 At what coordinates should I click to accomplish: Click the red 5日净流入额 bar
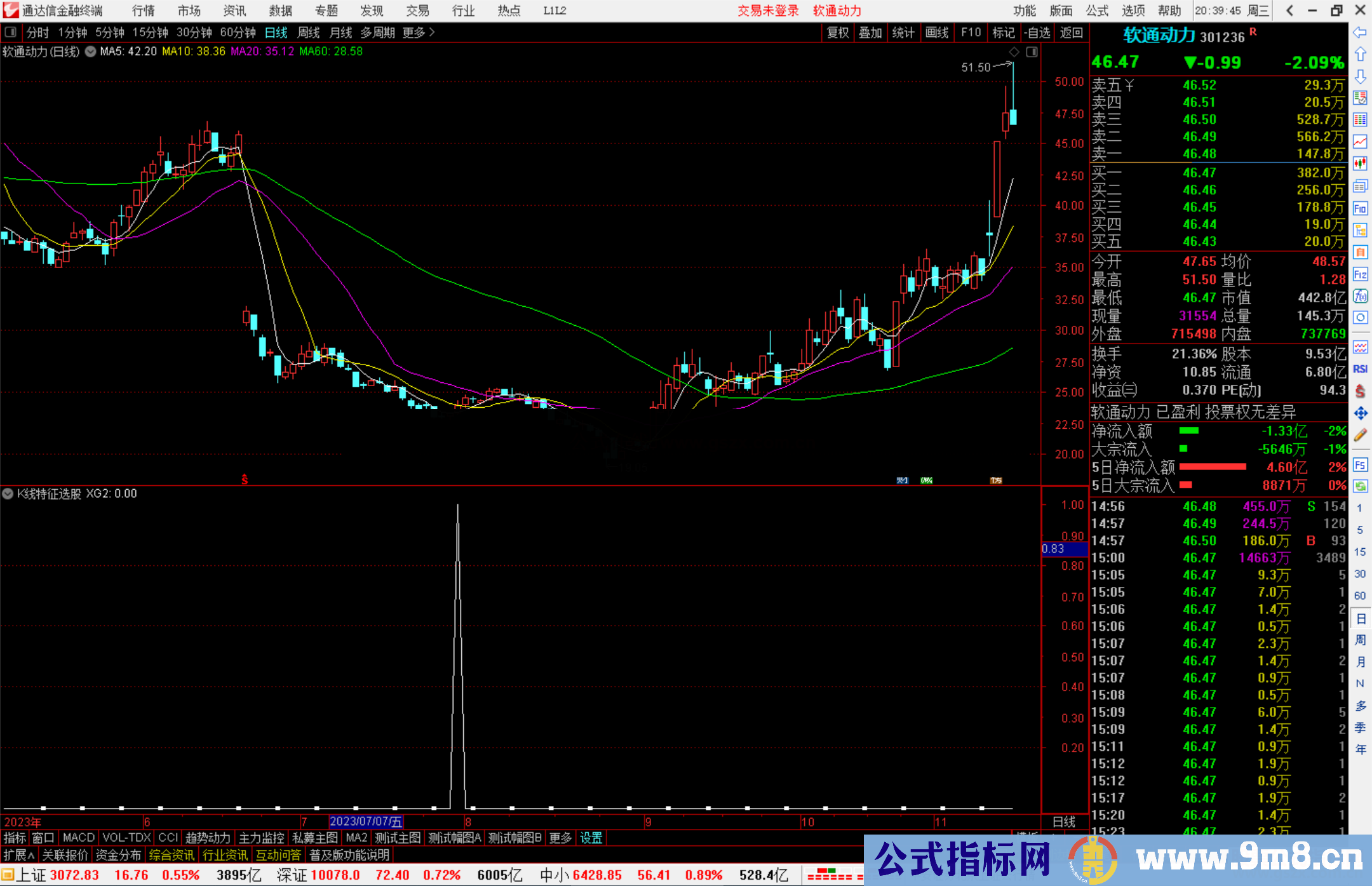tap(1212, 467)
